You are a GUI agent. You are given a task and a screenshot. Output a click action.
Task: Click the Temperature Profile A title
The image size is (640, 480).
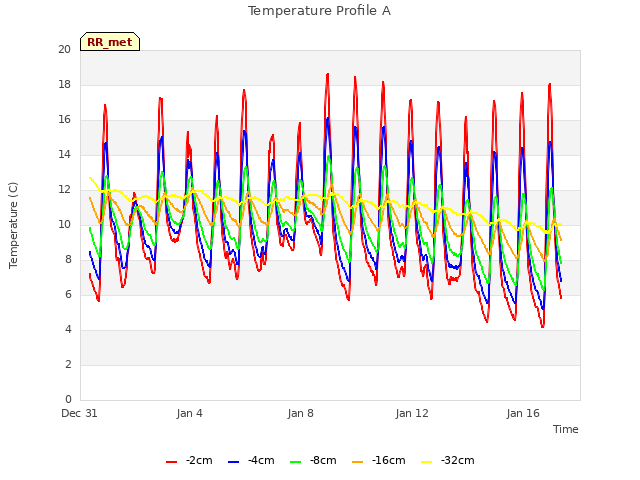click(x=320, y=11)
